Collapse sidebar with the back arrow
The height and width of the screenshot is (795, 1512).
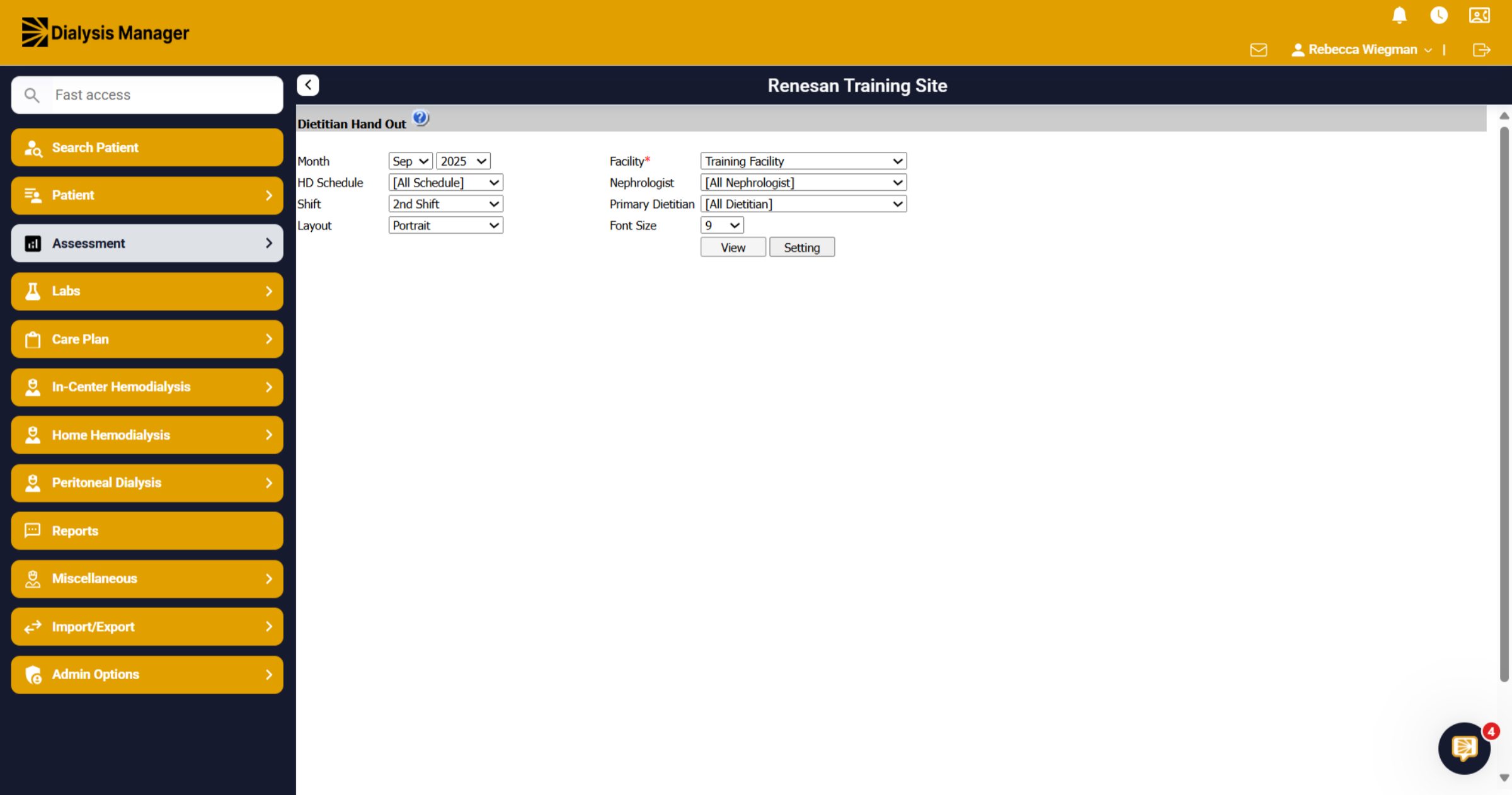pyautogui.click(x=308, y=85)
